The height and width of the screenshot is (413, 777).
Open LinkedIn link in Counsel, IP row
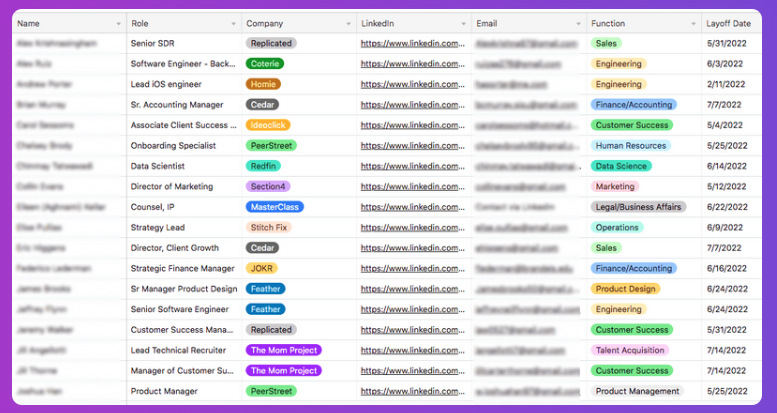point(413,207)
